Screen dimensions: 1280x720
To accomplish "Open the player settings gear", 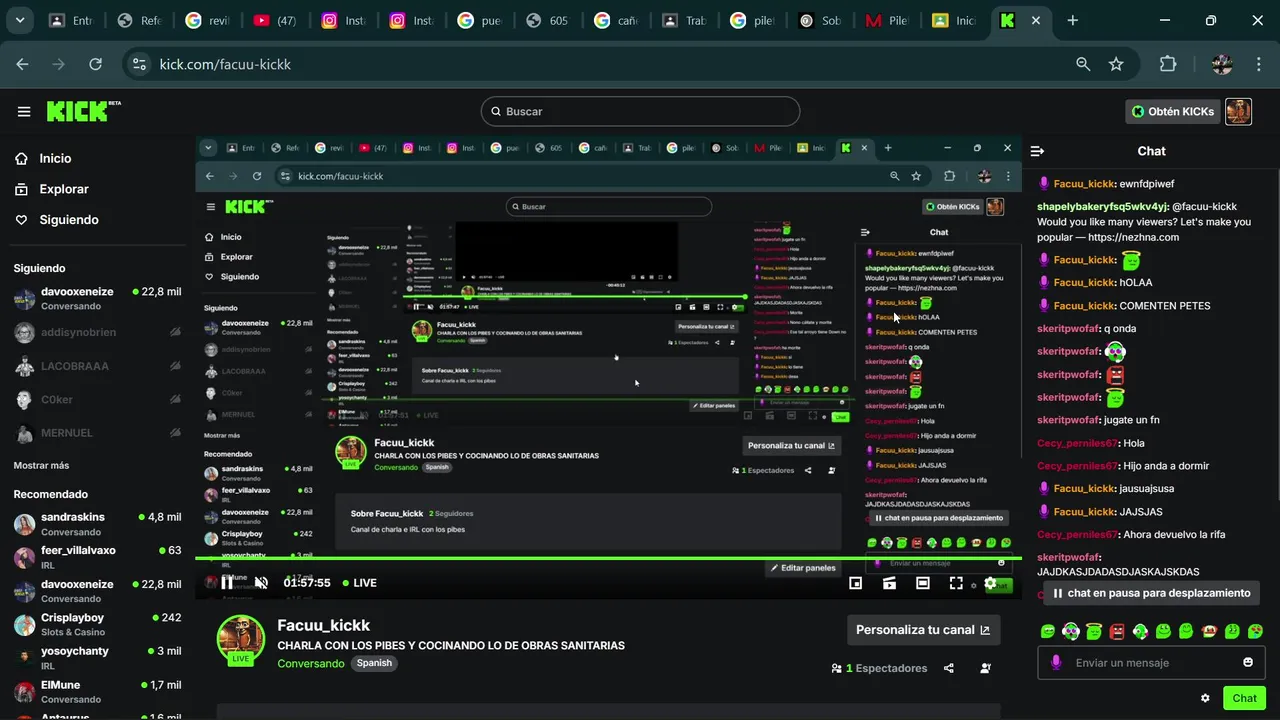I will point(990,583).
